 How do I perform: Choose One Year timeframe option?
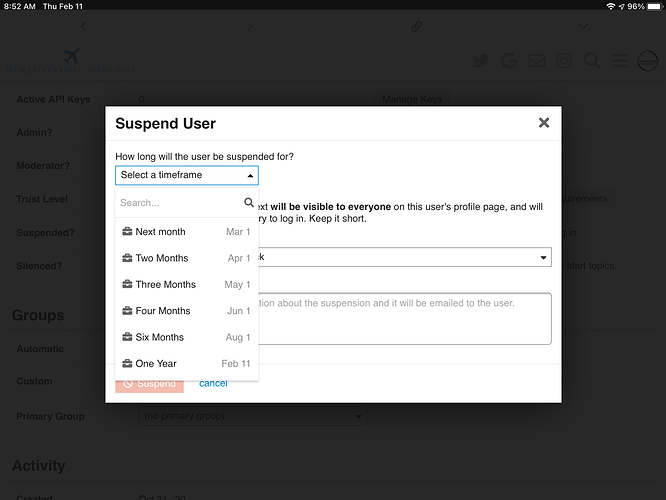point(186,363)
